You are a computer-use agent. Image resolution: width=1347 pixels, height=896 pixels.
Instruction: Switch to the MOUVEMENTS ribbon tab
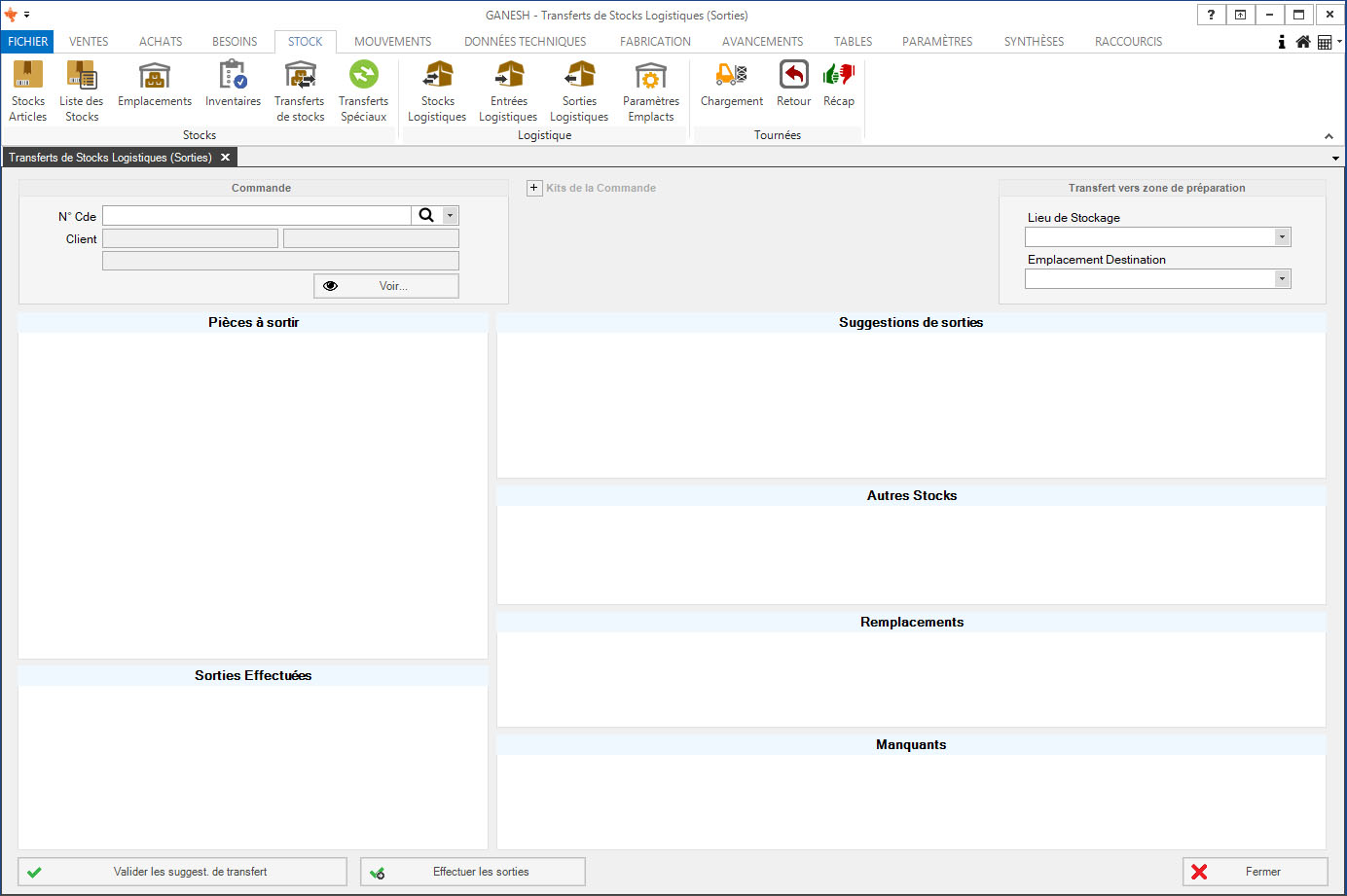tap(392, 42)
